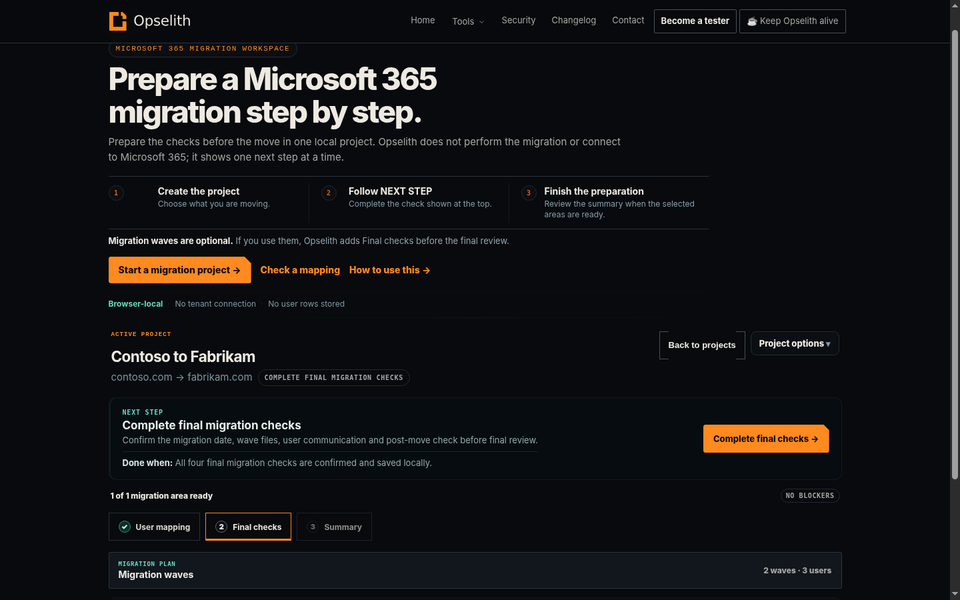Start a migration project
Image resolution: width=960 pixels, height=600 pixels.
click(179, 270)
